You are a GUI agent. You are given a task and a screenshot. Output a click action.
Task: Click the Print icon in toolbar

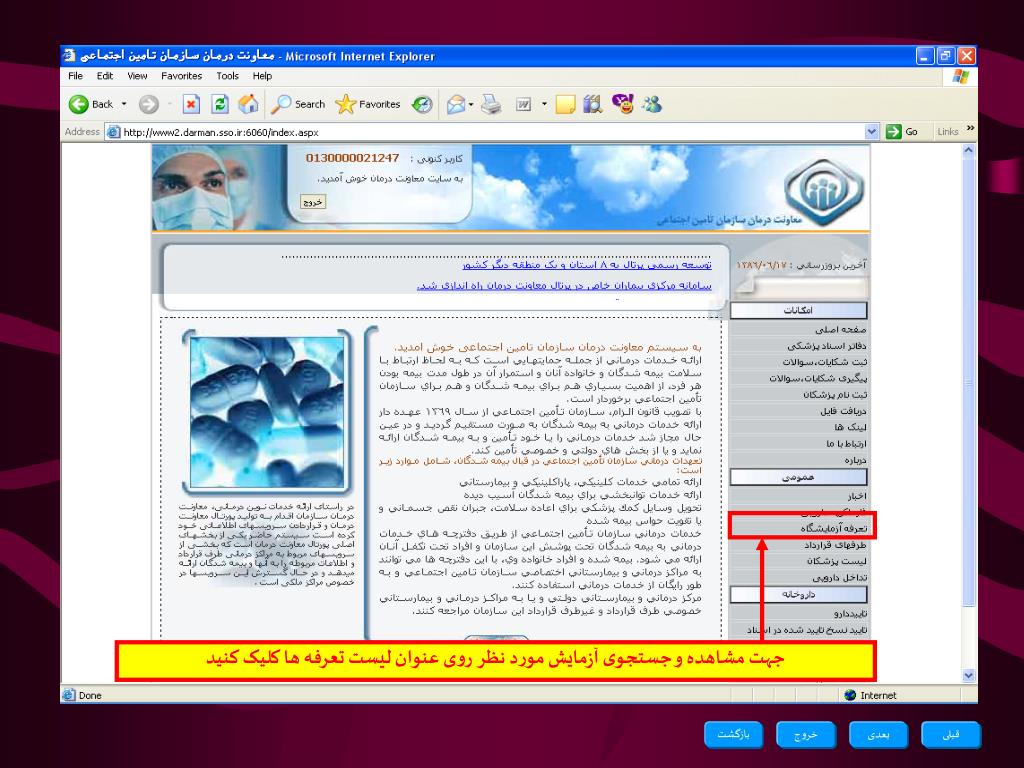tap(491, 104)
